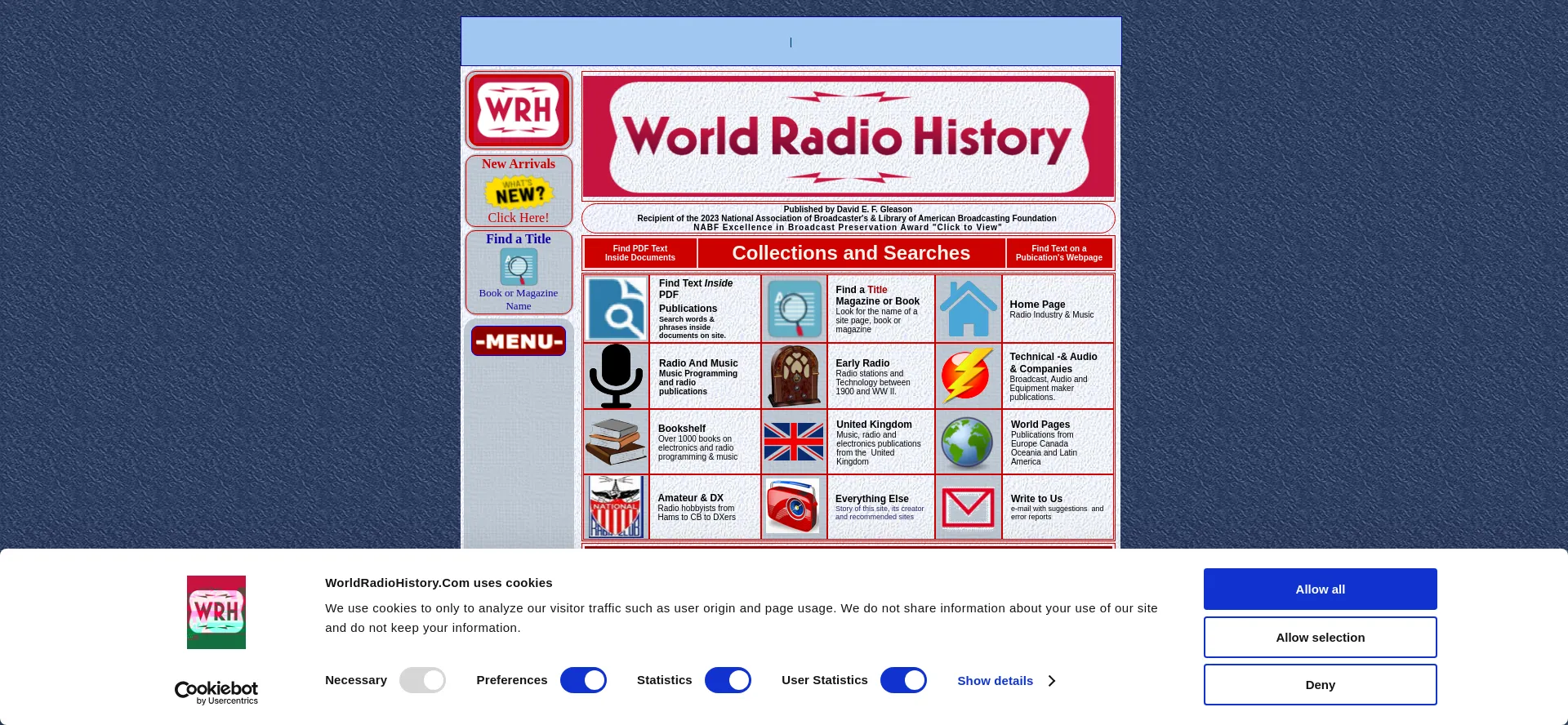The height and width of the screenshot is (725, 1568).
Task: Open the Bookshelf text link
Action: 682,429
